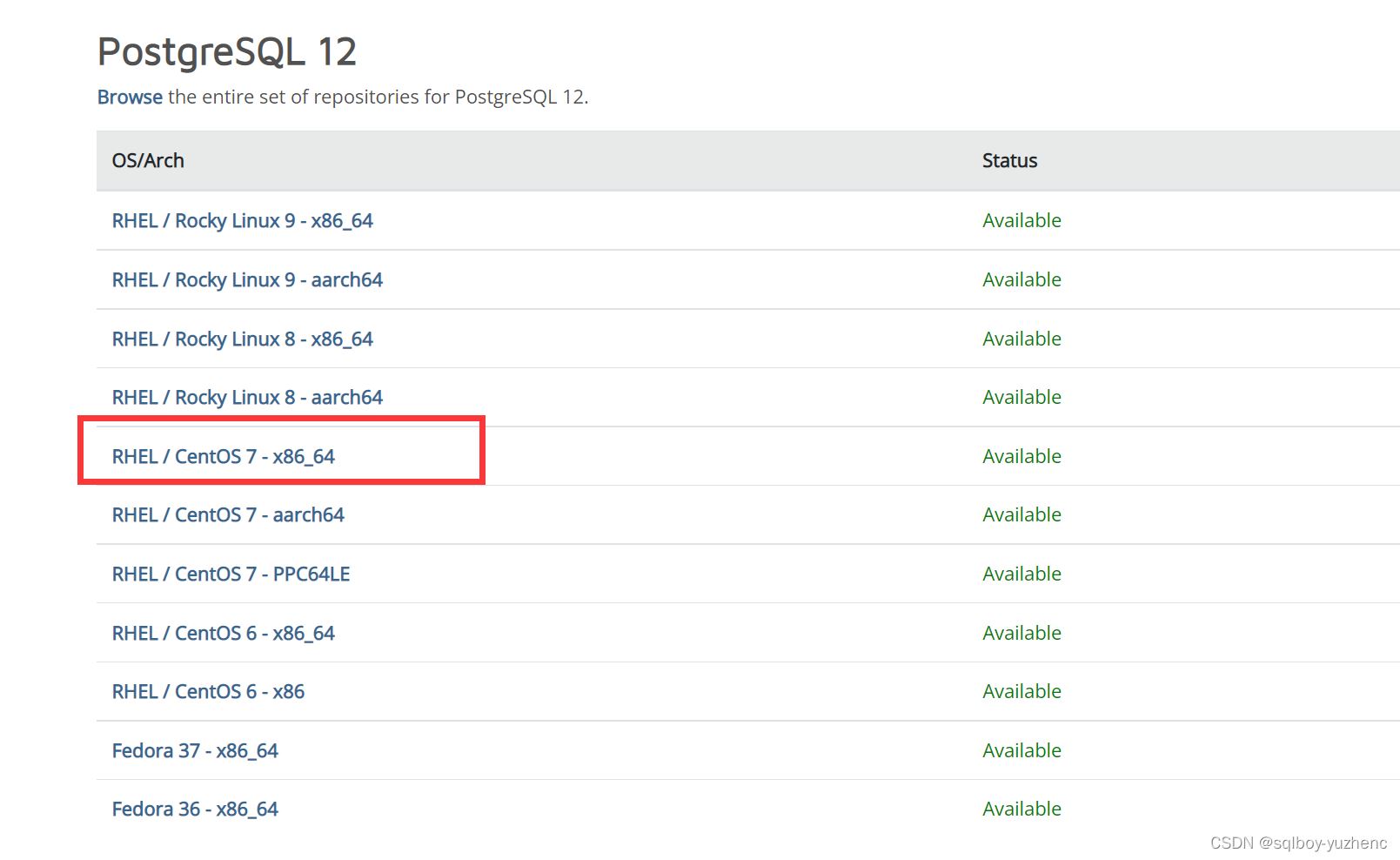Open Fedora 36 - x86_64 link

[195, 810]
